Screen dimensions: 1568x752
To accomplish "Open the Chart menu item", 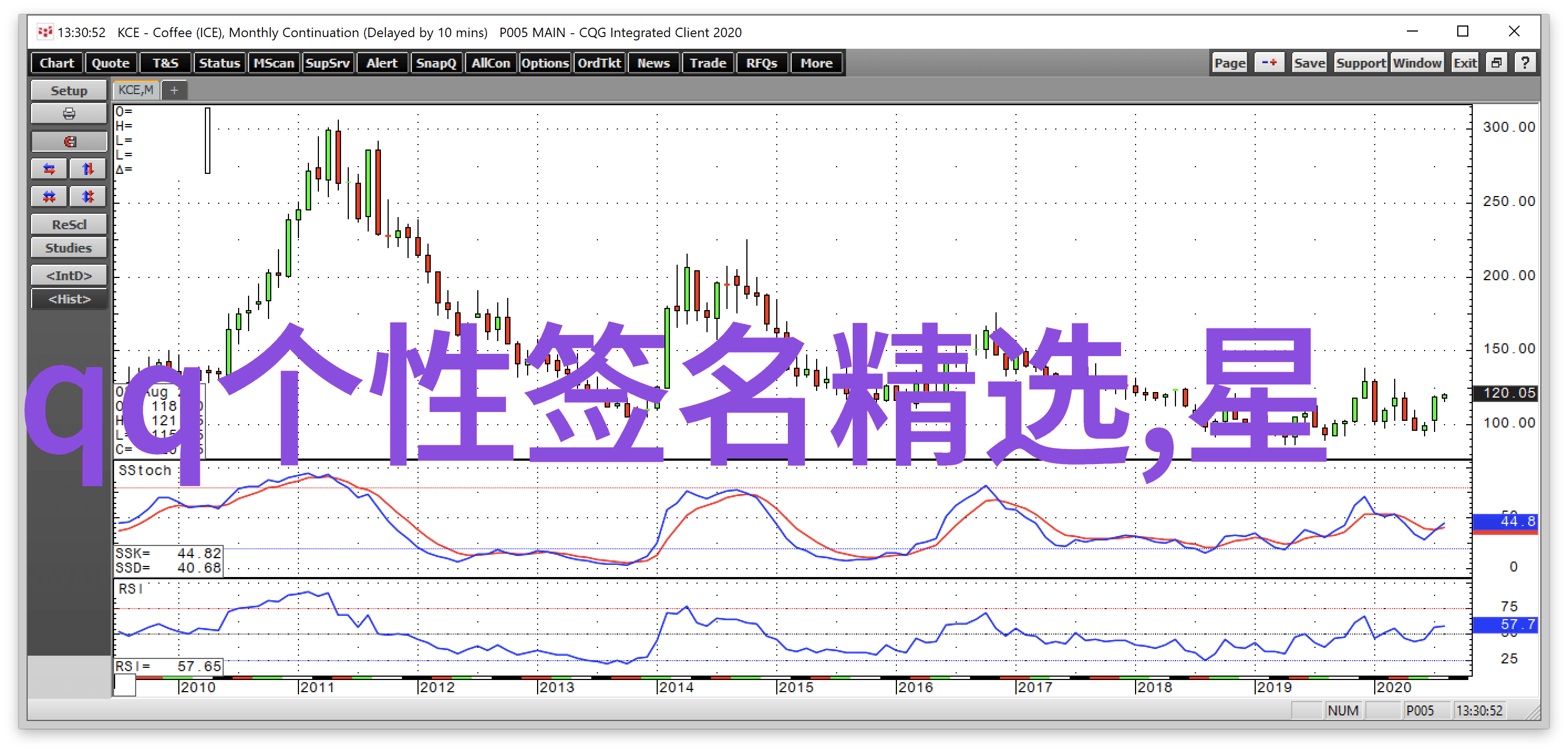I will click(x=56, y=63).
